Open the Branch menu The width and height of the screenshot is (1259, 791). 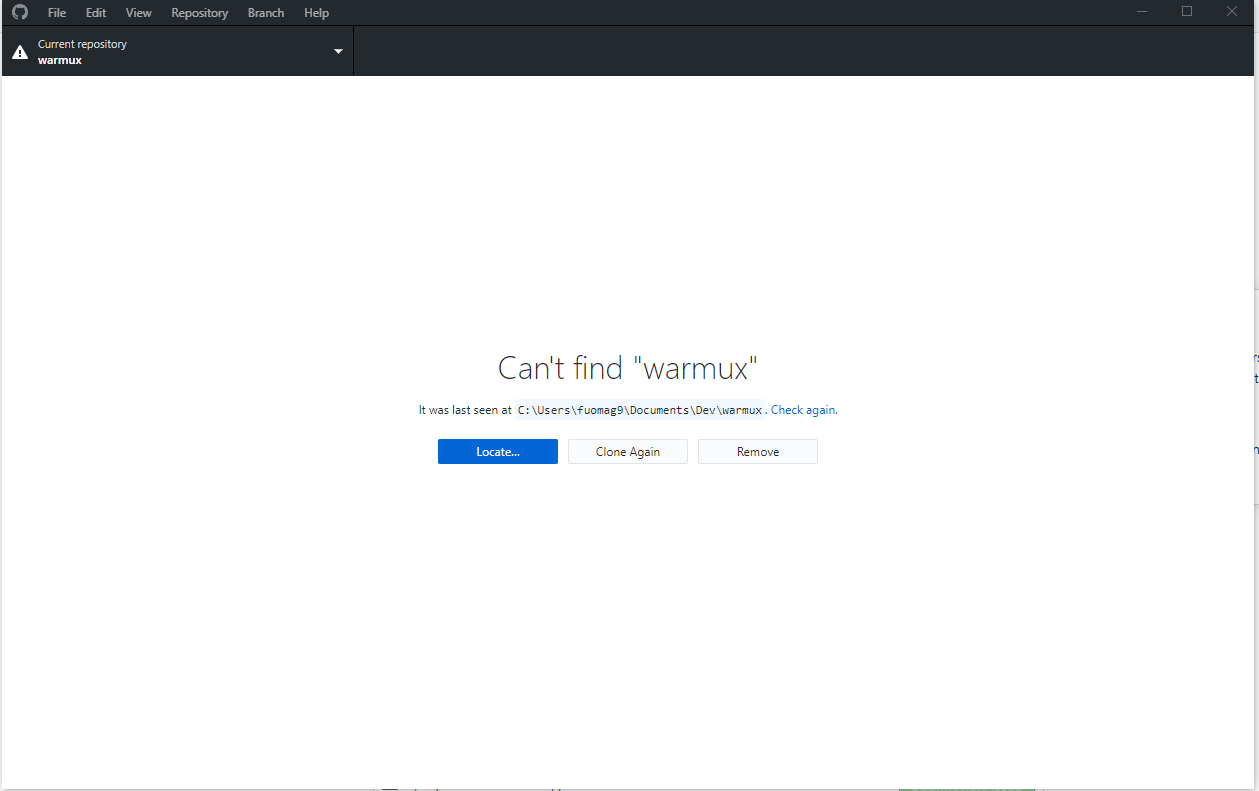pos(265,12)
